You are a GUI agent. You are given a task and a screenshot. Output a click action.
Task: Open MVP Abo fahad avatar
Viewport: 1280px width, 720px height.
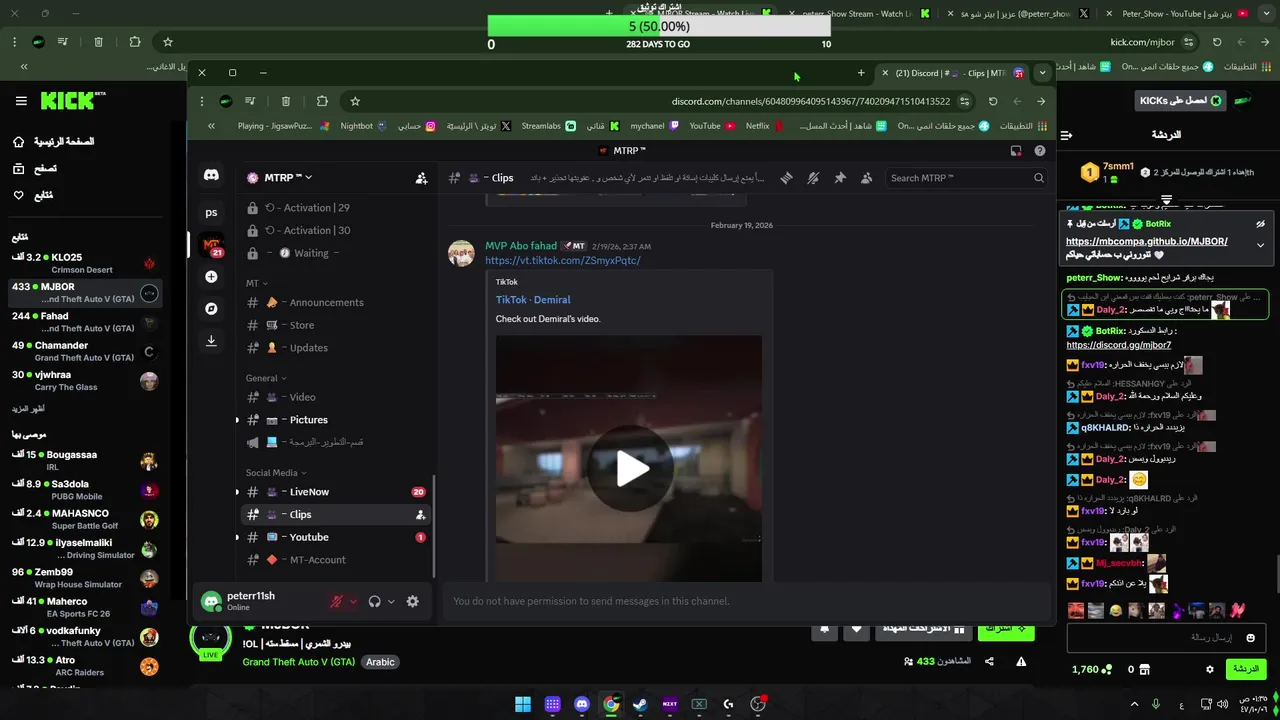point(461,253)
